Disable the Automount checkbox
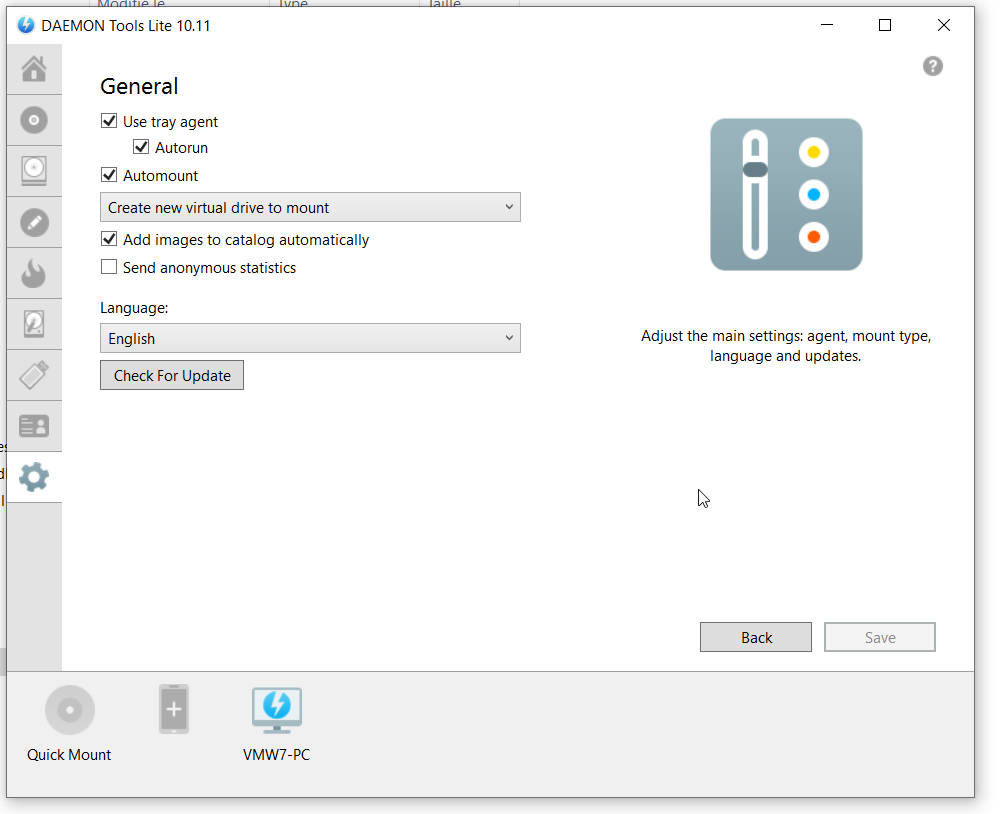Image resolution: width=1002 pixels, height=814 pixels. click(x=109, y=175)
